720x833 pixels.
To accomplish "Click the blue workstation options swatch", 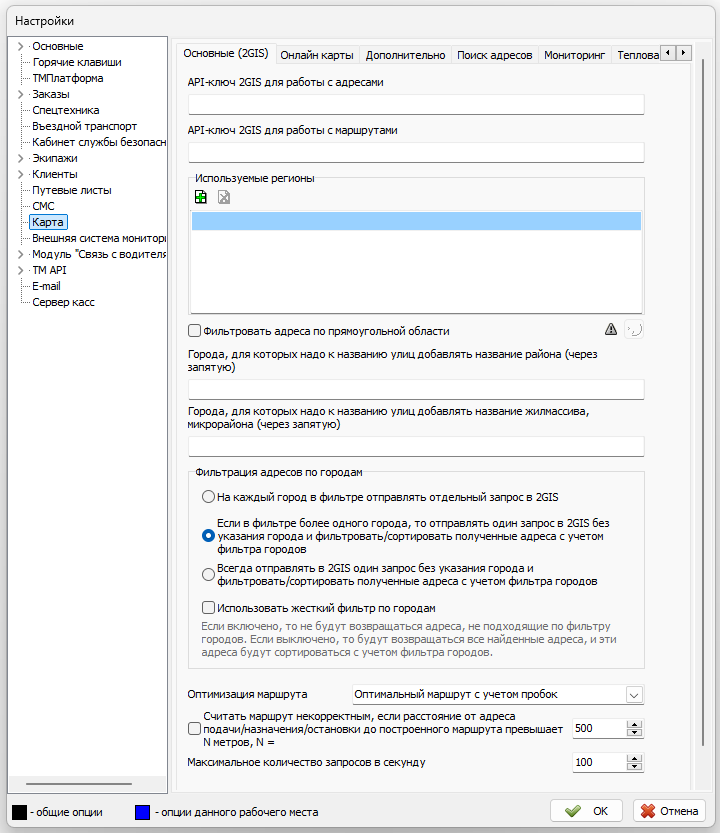I will point(142,811).
